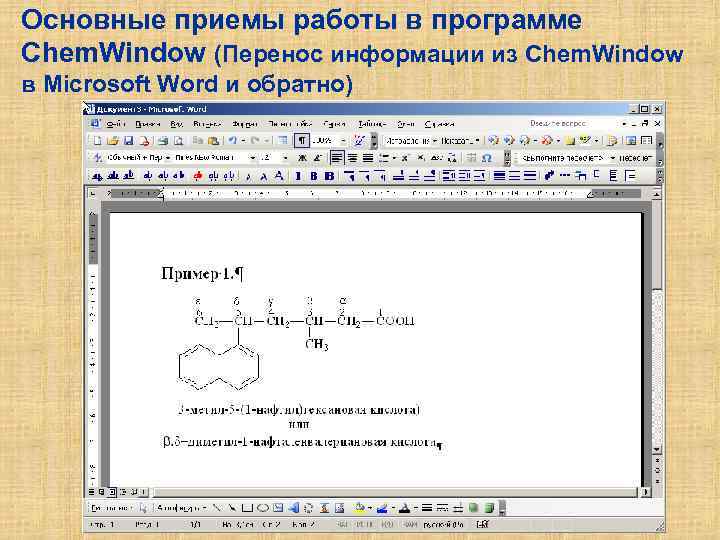720x540 pixels.
Task: Open the Файл menu
Action: [115, 124]
